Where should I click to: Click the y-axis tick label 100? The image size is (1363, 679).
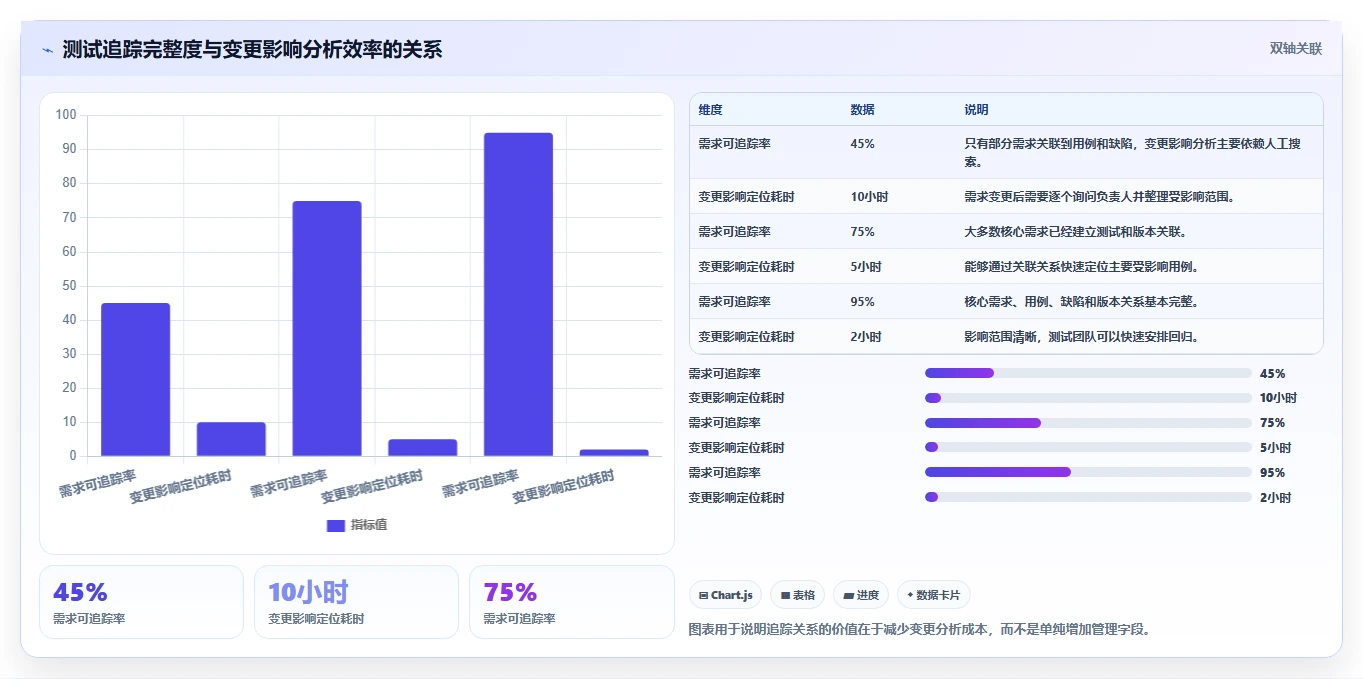66,115
